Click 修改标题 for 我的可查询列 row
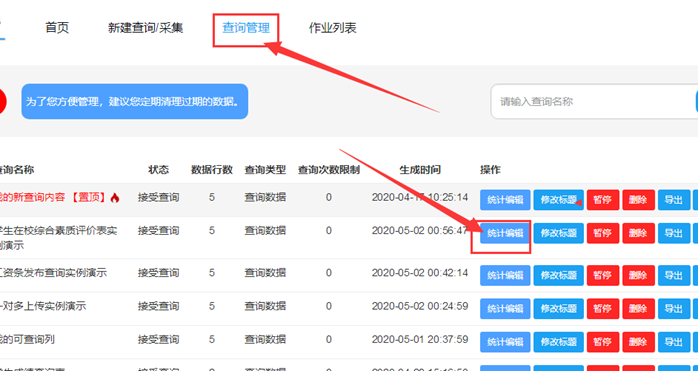The width and height of the screenshot is (698, 371). coord(559,342)
